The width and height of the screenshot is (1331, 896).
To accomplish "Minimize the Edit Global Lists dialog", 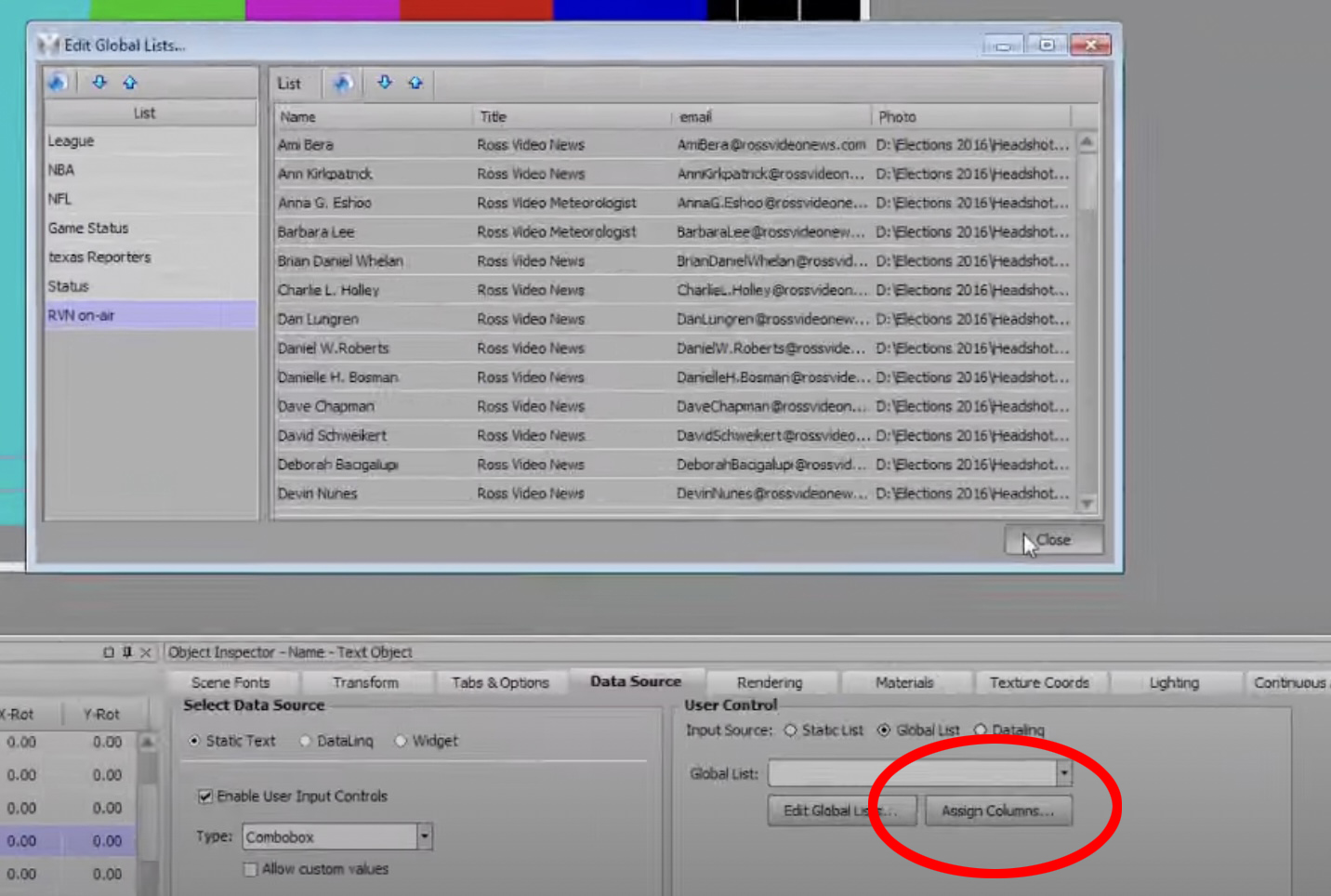I will pyautogui.click(x=1003, y=45).
